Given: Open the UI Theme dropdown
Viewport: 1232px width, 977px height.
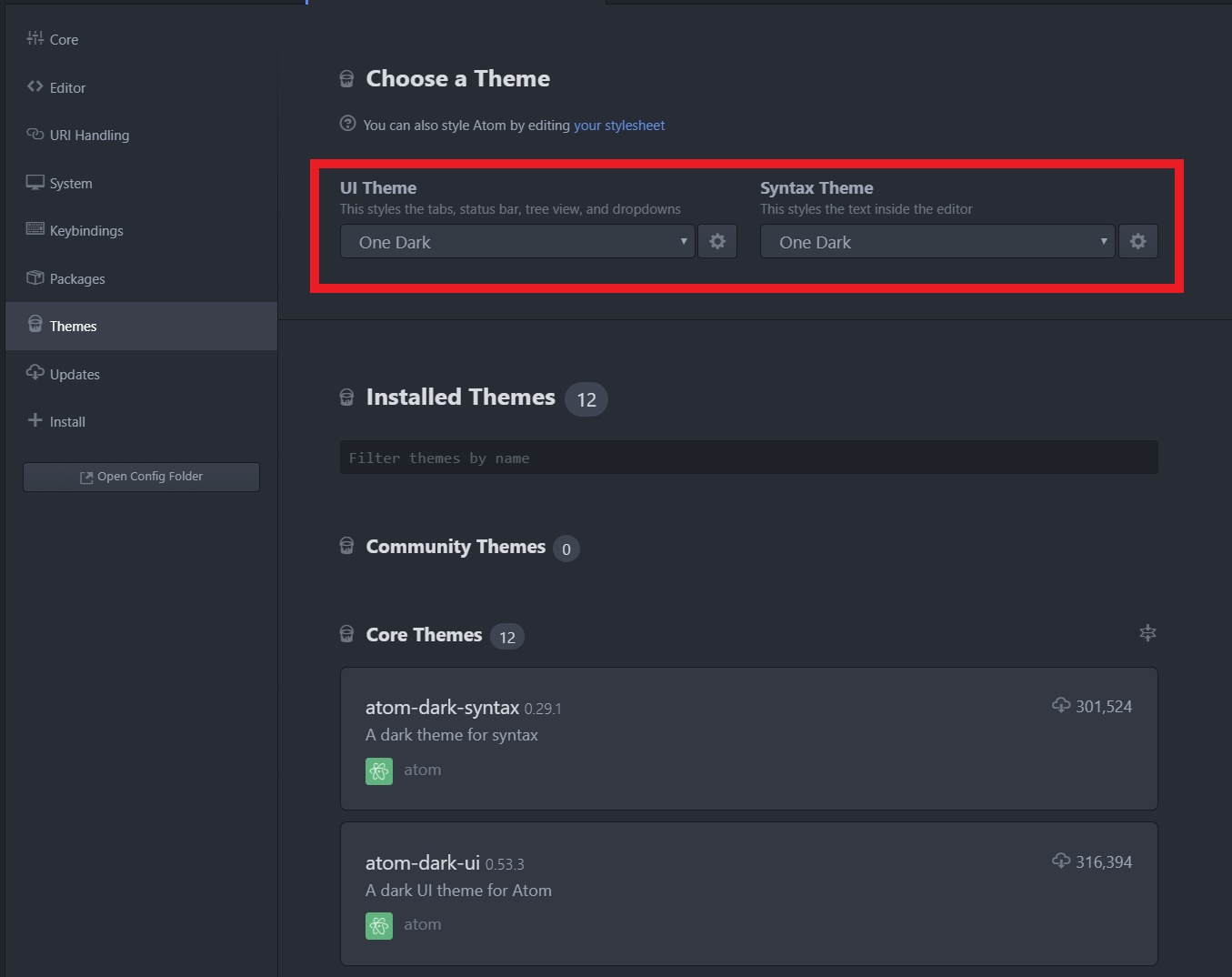Looking at the screenshot, I should [x=516, y=241].
